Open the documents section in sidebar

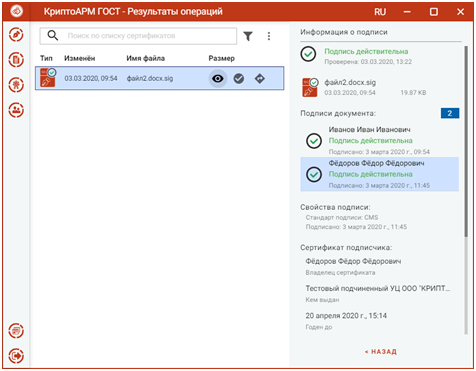(16, 60)
